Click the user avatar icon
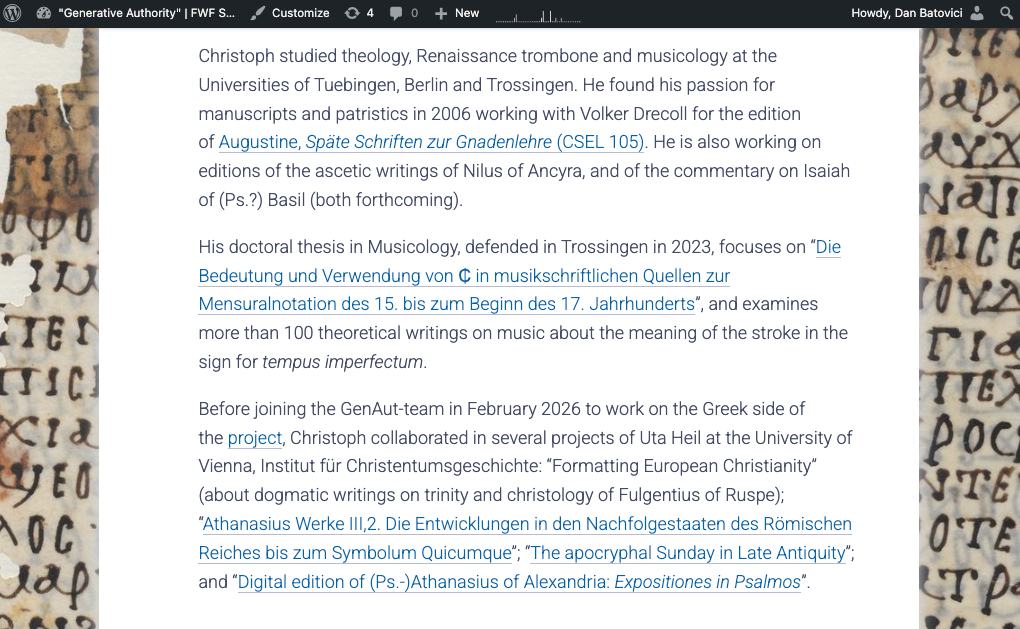Viewport: 1020px width, 629px height. coord(977,13)
